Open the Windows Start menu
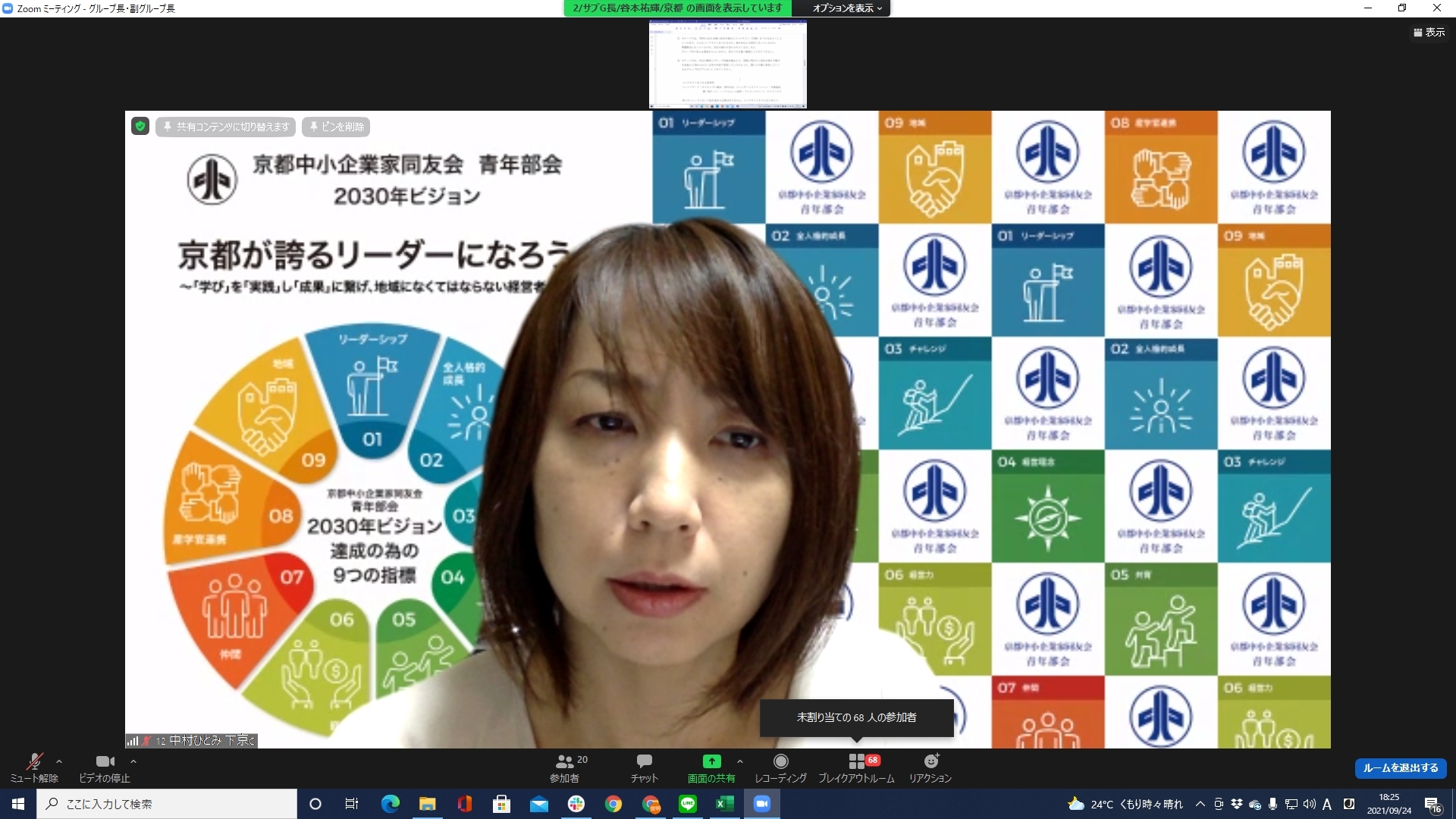Screen dimensions: 1456x819 tap(18, 804)
